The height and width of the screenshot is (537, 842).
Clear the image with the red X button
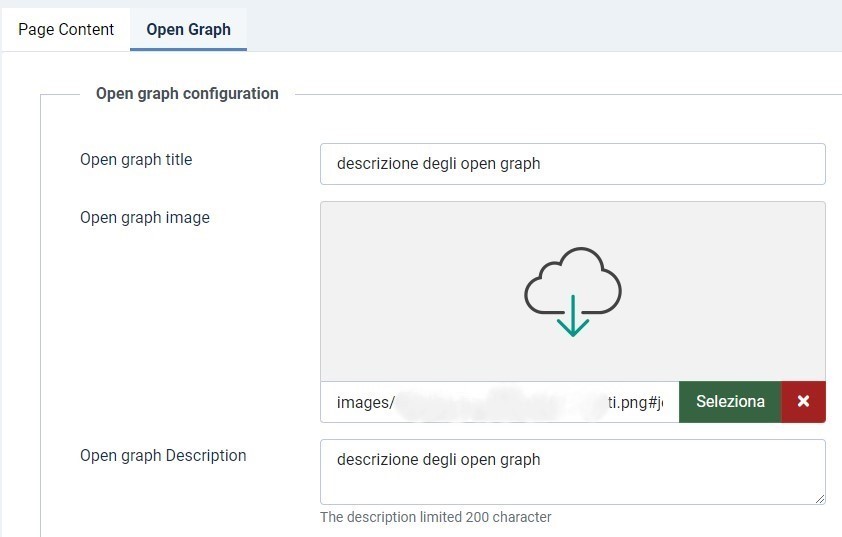(x=803, y=402)
